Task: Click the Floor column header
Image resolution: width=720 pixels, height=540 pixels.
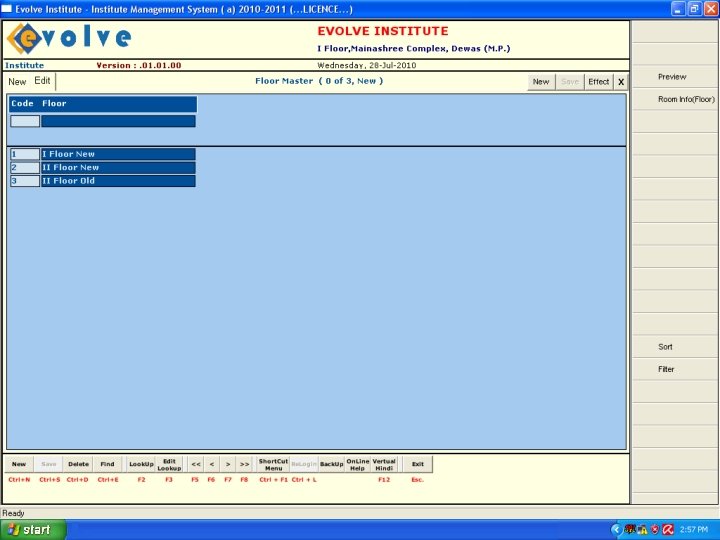Action: [54, 103]
